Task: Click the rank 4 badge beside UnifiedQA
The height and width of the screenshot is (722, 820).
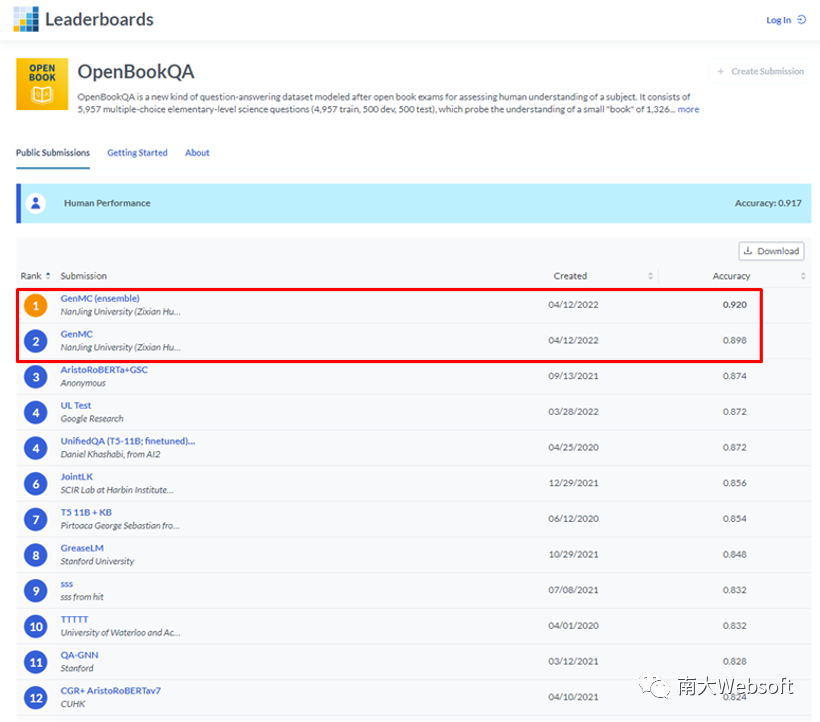Action: 36,448
